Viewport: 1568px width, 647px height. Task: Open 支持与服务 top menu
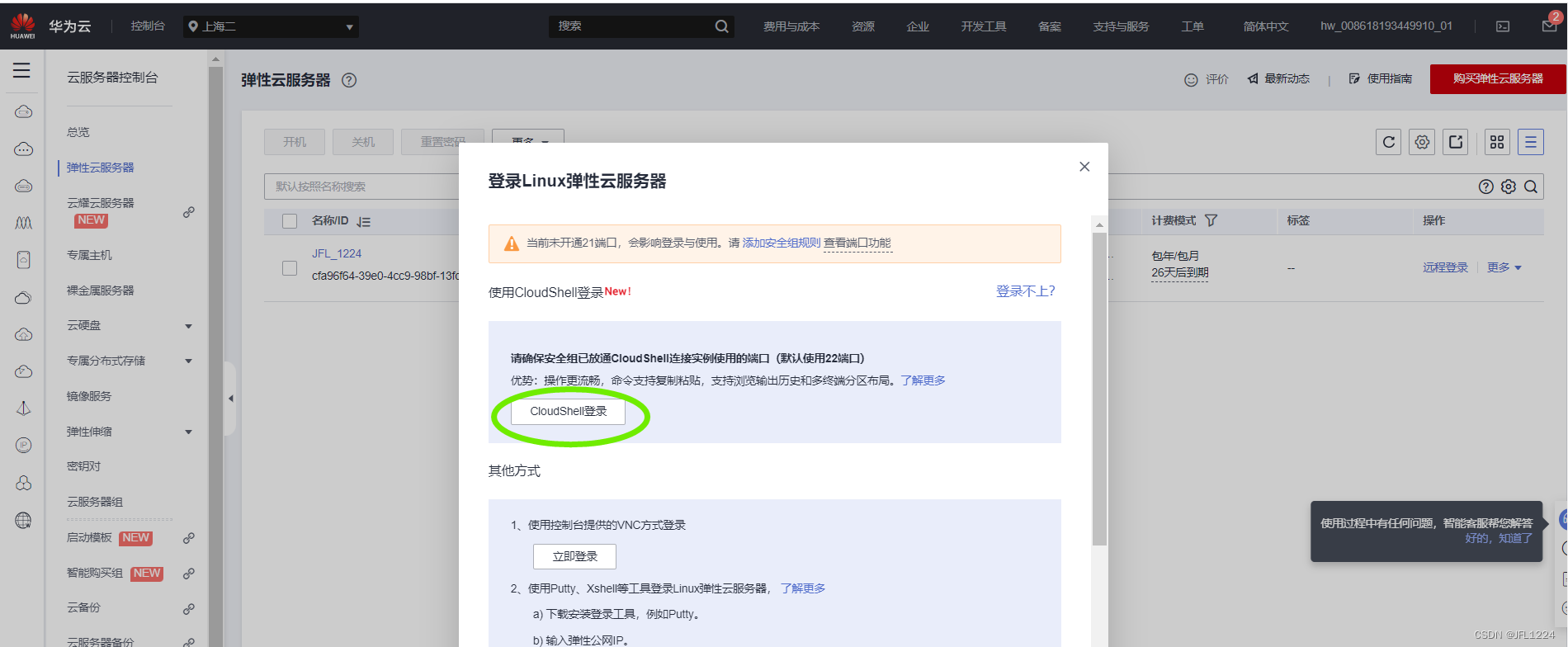pyautogui.click(x=1121, y=26)
